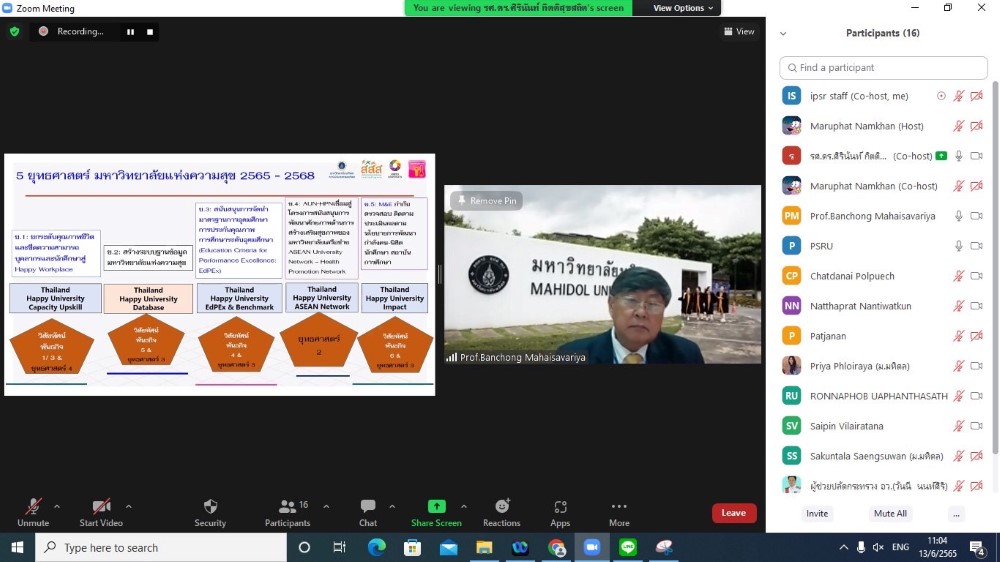Click the green Share Screen icon
1000x562 pixels.
[436, 507]
